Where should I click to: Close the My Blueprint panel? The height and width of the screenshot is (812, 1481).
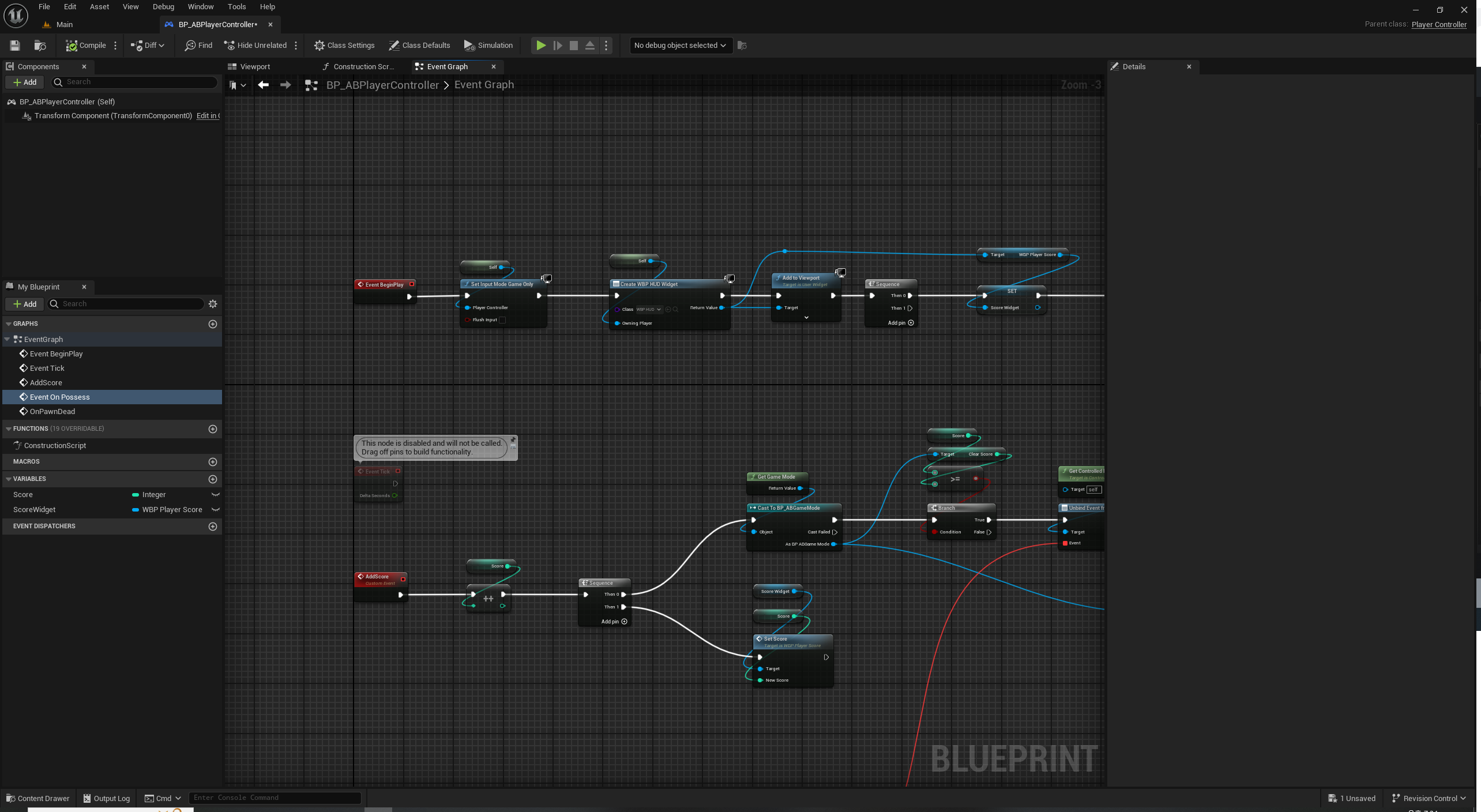(x=84, y=287)
